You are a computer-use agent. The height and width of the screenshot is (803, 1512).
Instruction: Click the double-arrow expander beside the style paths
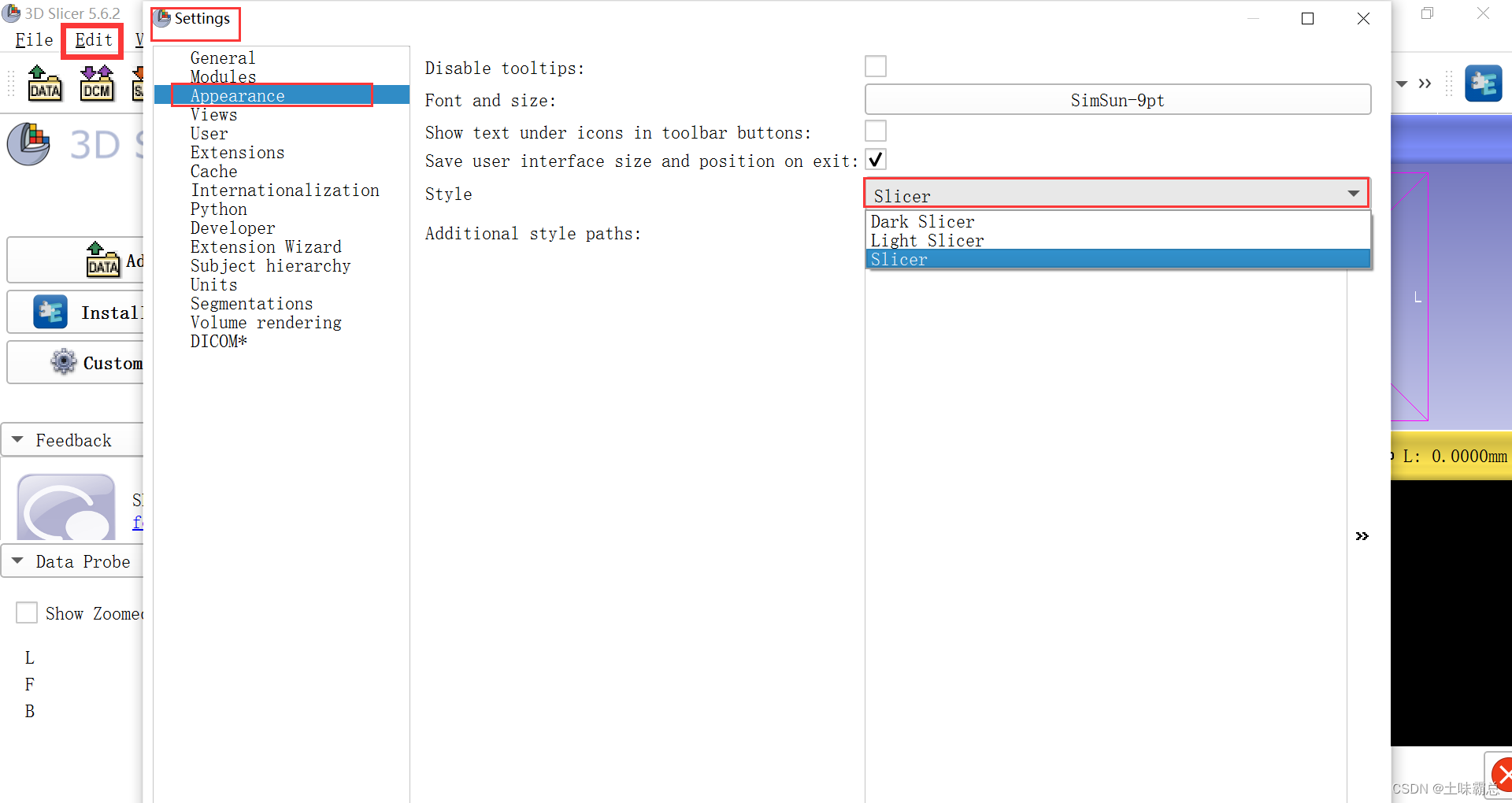point(1362,536)
